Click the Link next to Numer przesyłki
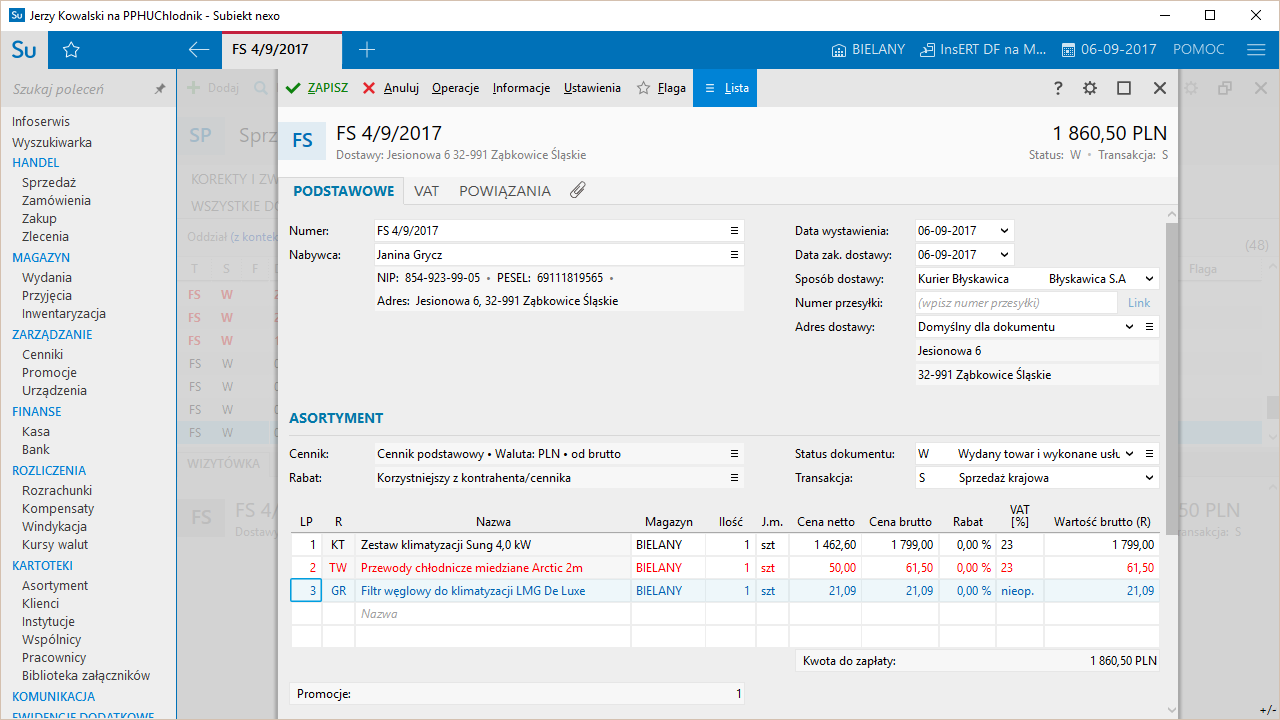 click(x=1139, y=303)
